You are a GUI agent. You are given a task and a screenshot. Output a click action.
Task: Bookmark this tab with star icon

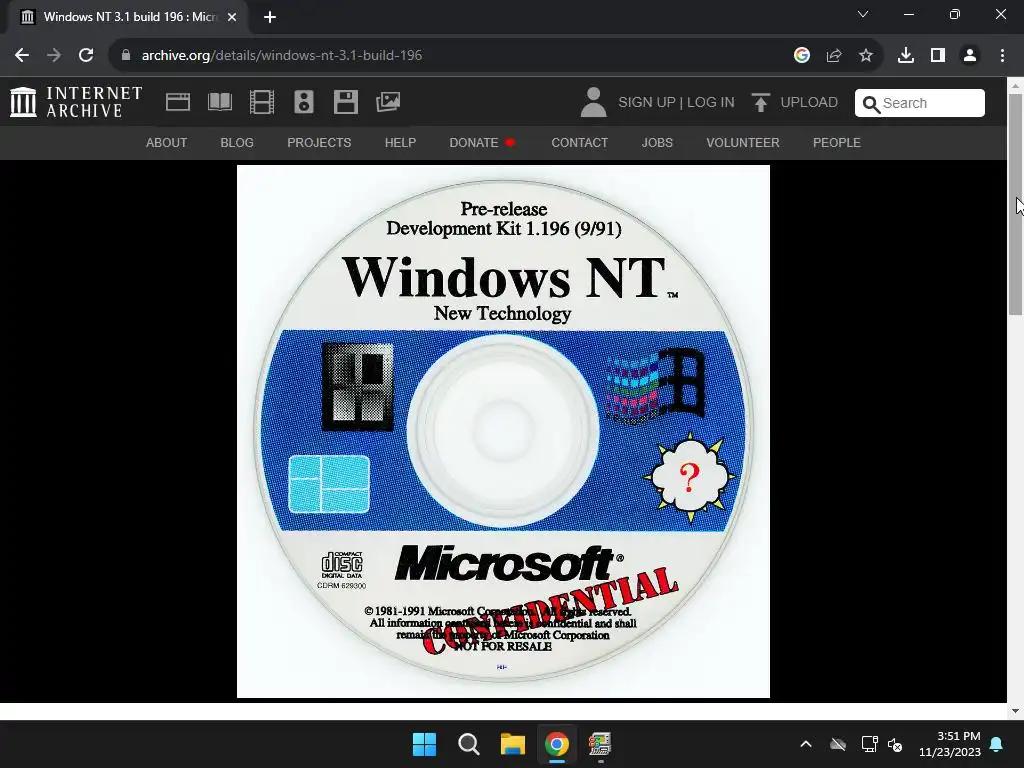[x=866, y=56]
